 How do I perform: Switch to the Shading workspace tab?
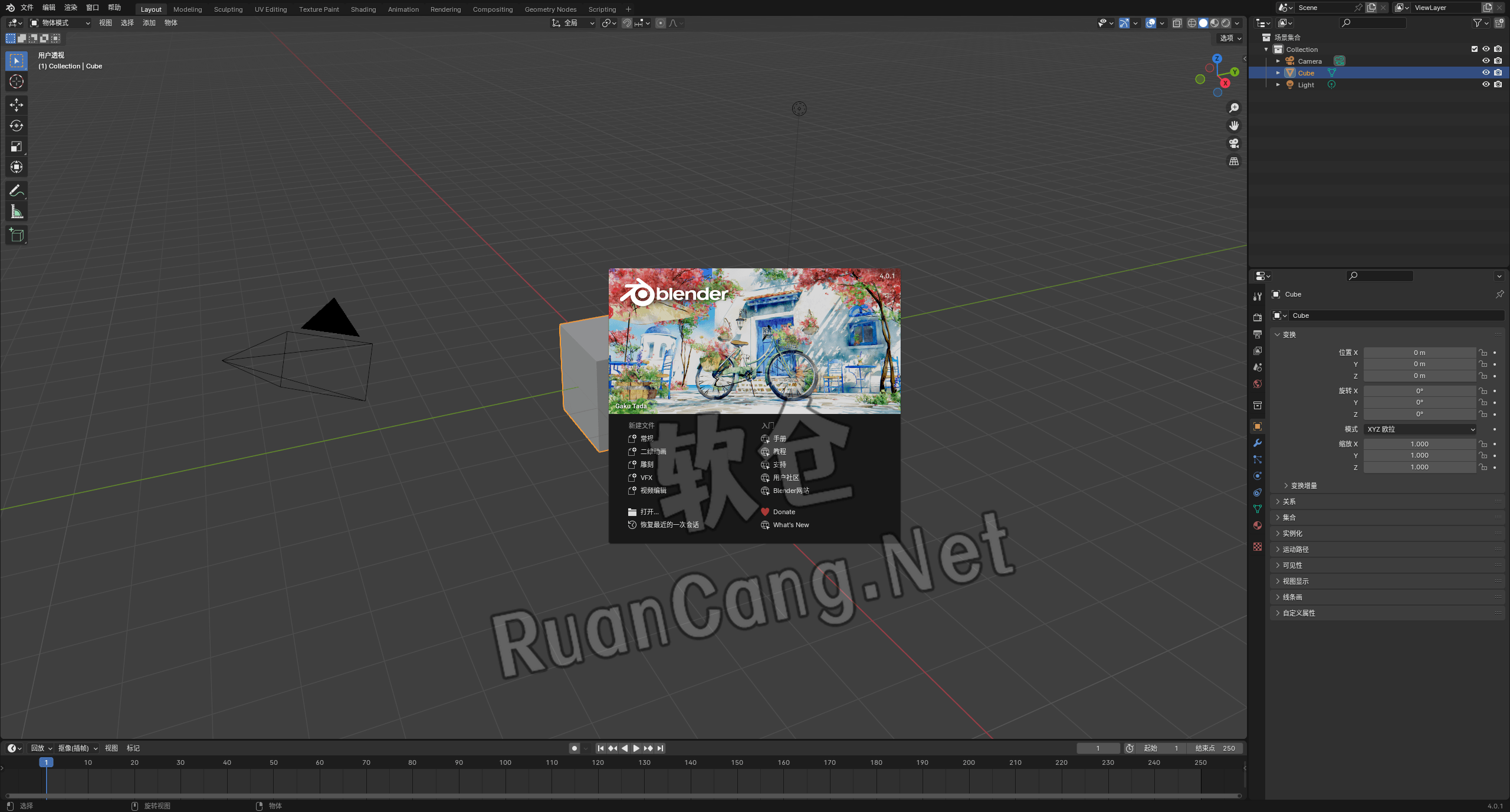point(363,9)
